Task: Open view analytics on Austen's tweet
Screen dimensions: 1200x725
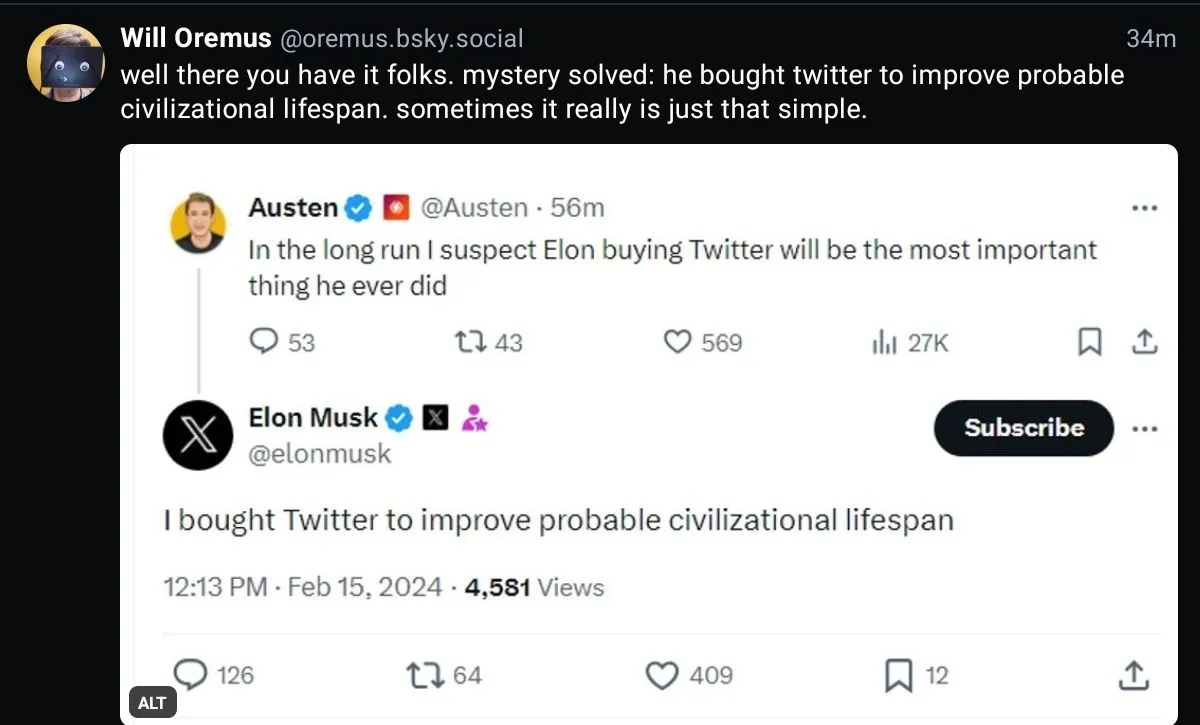Action: point(883,343)
